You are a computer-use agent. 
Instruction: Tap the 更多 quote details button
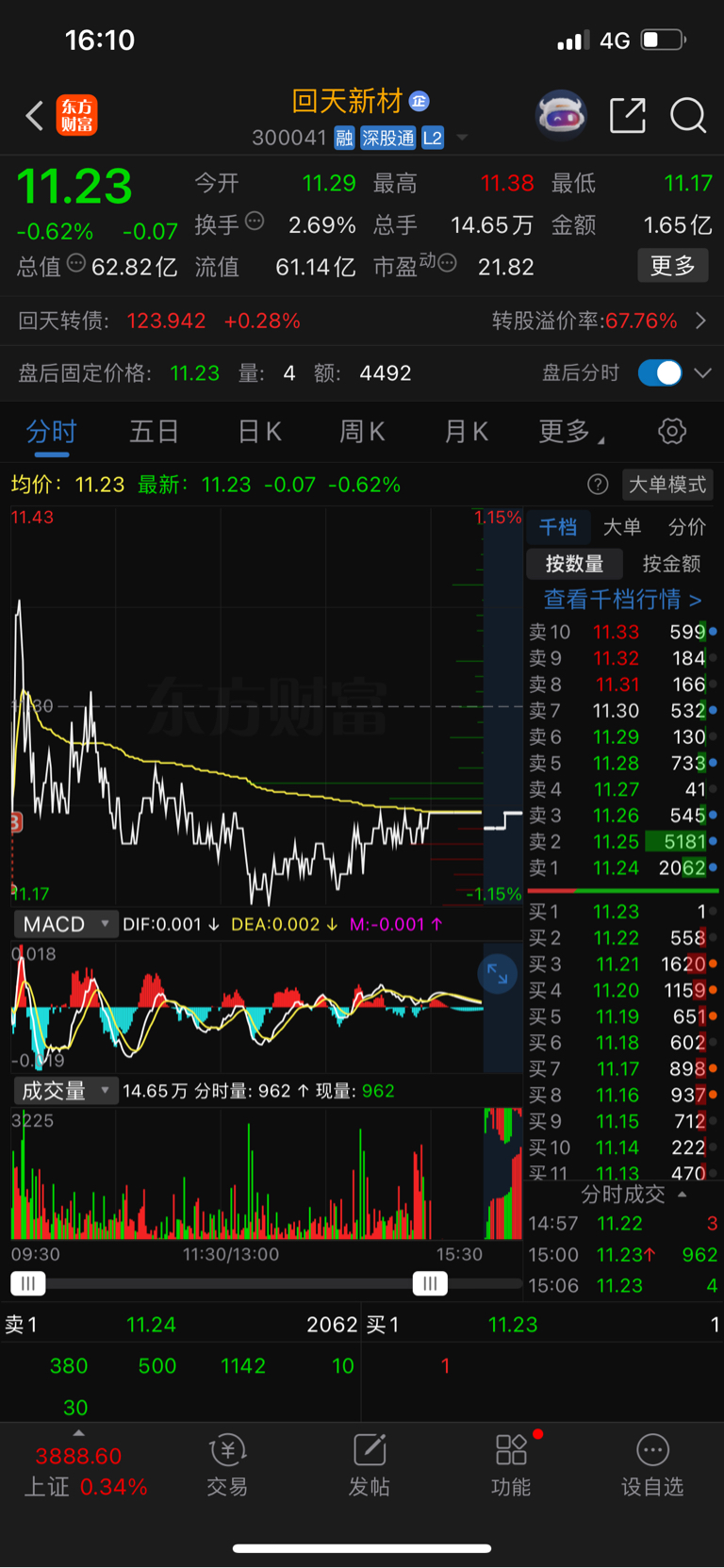click(673, 266)
